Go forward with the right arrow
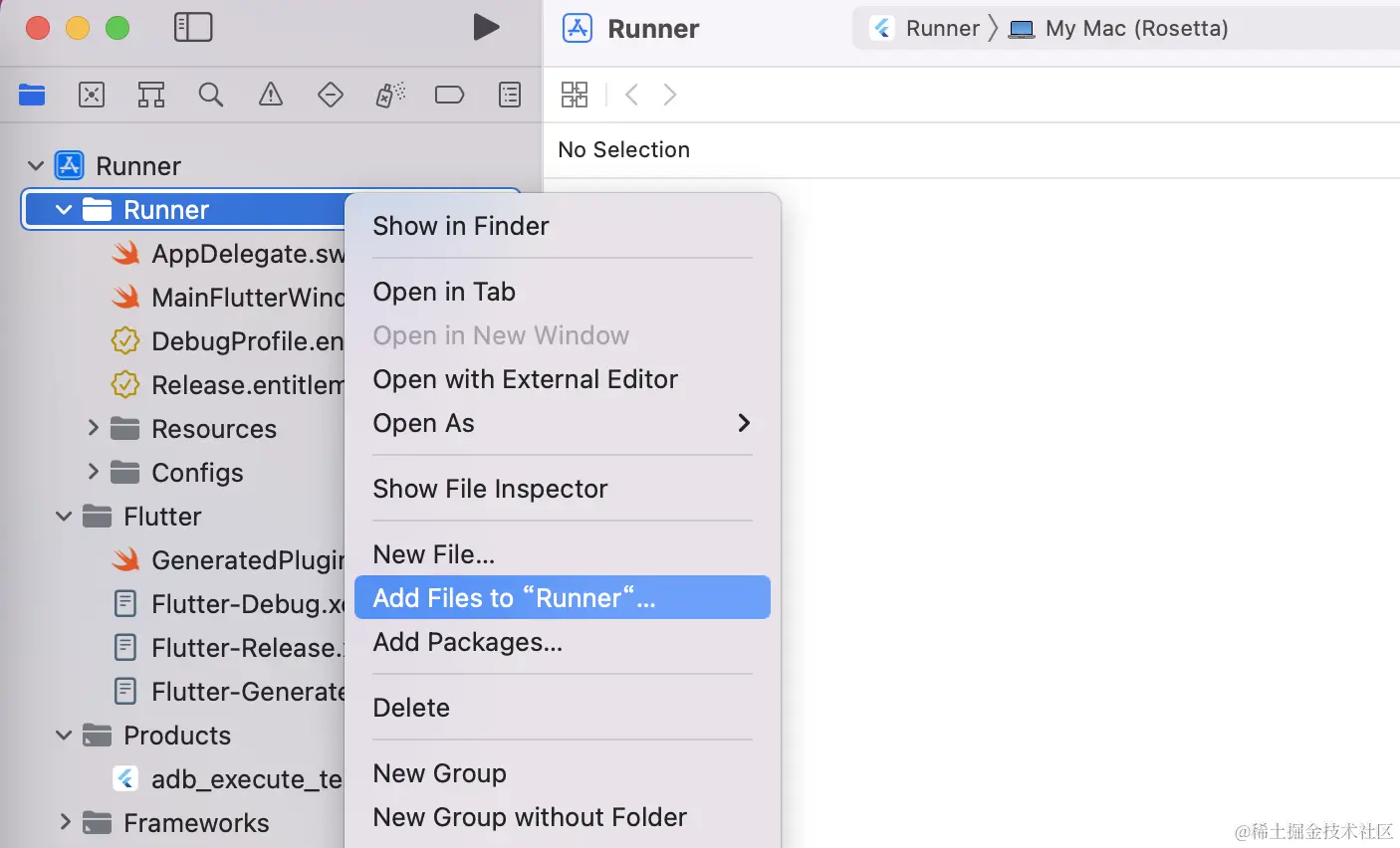This screenshot has width=1400, height=848. pyautogui.click(x=670, y=95)
